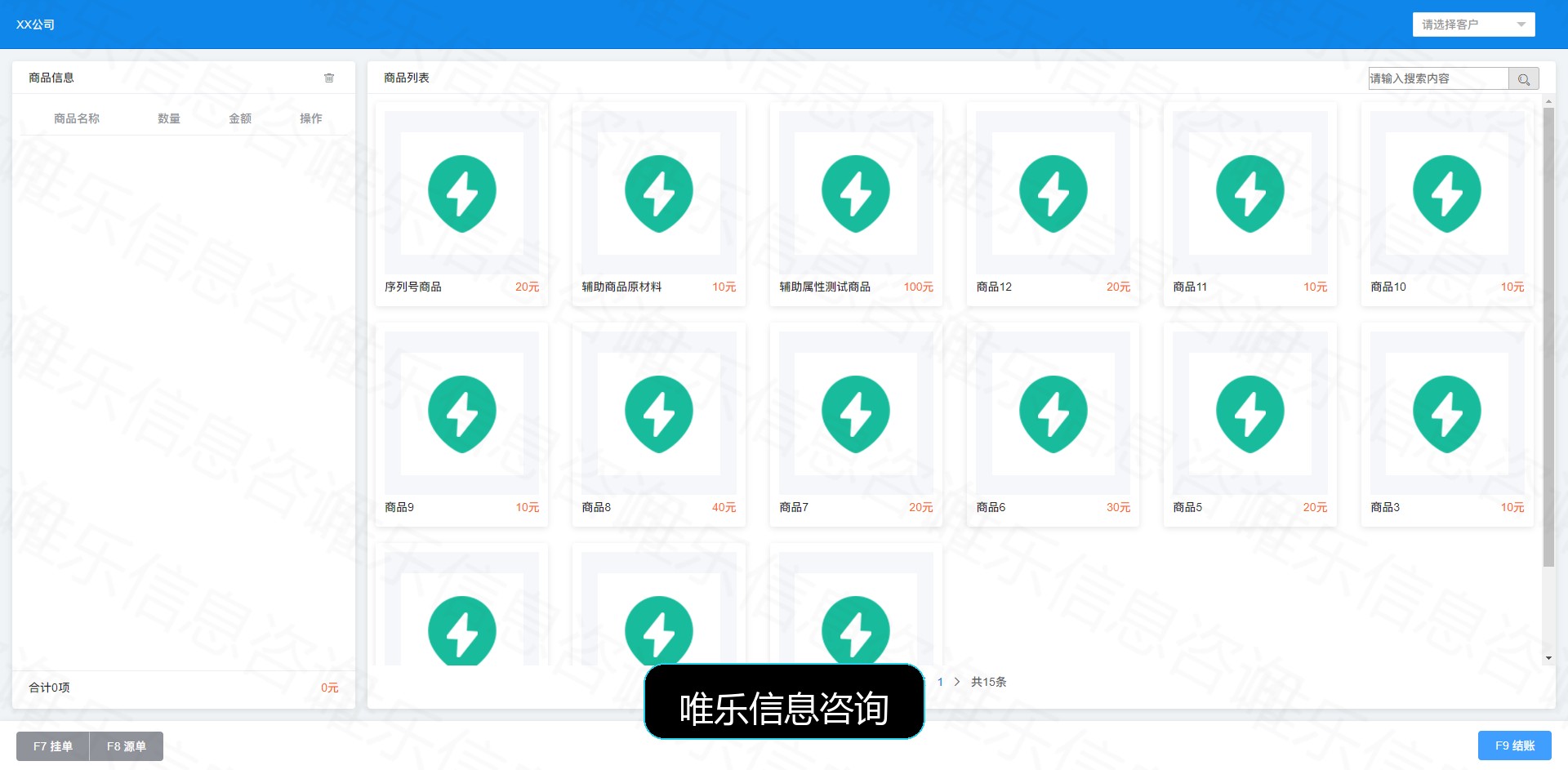Pick the 商品6 product card
Screen dimensions: 1568x770
click(1053, 425)
